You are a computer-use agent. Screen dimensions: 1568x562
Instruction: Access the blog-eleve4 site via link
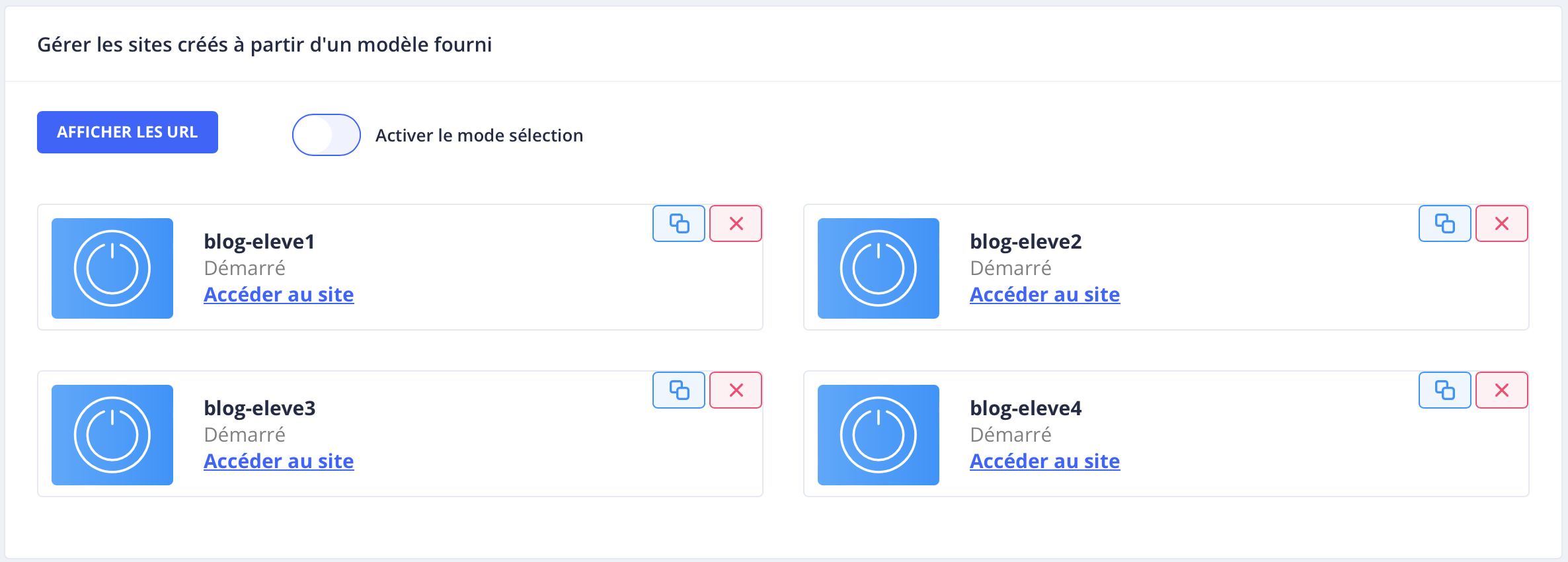(1044, 461)
